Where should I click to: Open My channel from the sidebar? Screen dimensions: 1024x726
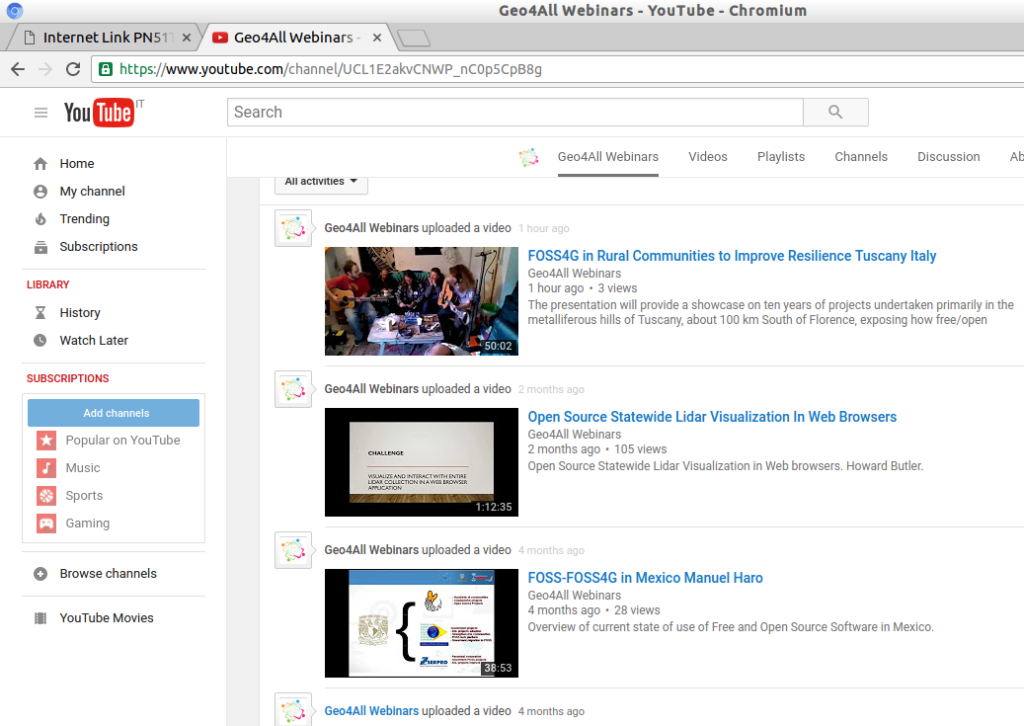(x=92, y=191)
